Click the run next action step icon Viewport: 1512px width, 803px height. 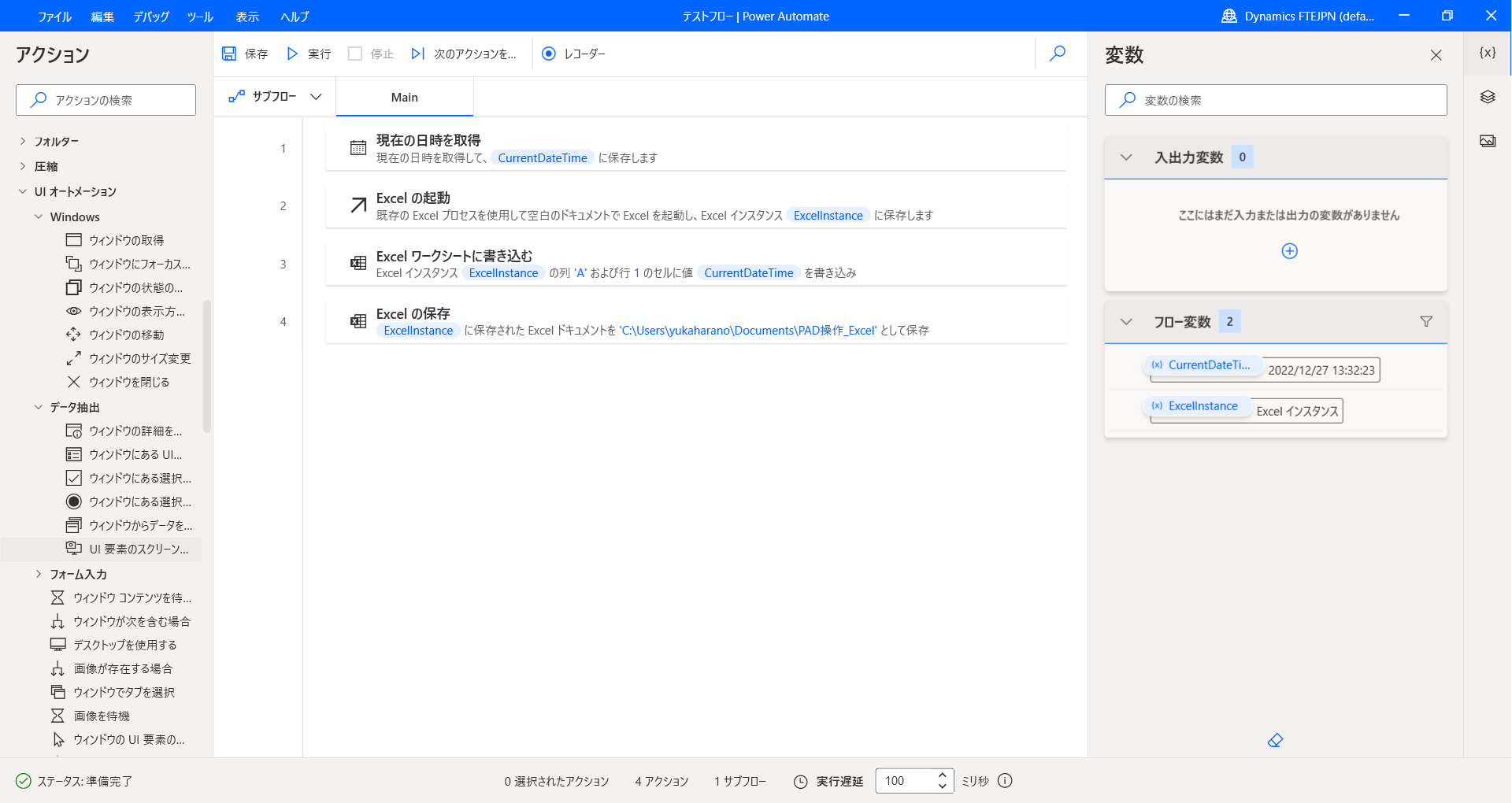418,54
